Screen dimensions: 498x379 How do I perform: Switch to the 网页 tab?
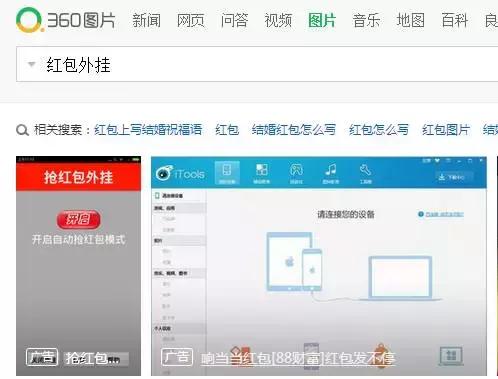point(190,20)
